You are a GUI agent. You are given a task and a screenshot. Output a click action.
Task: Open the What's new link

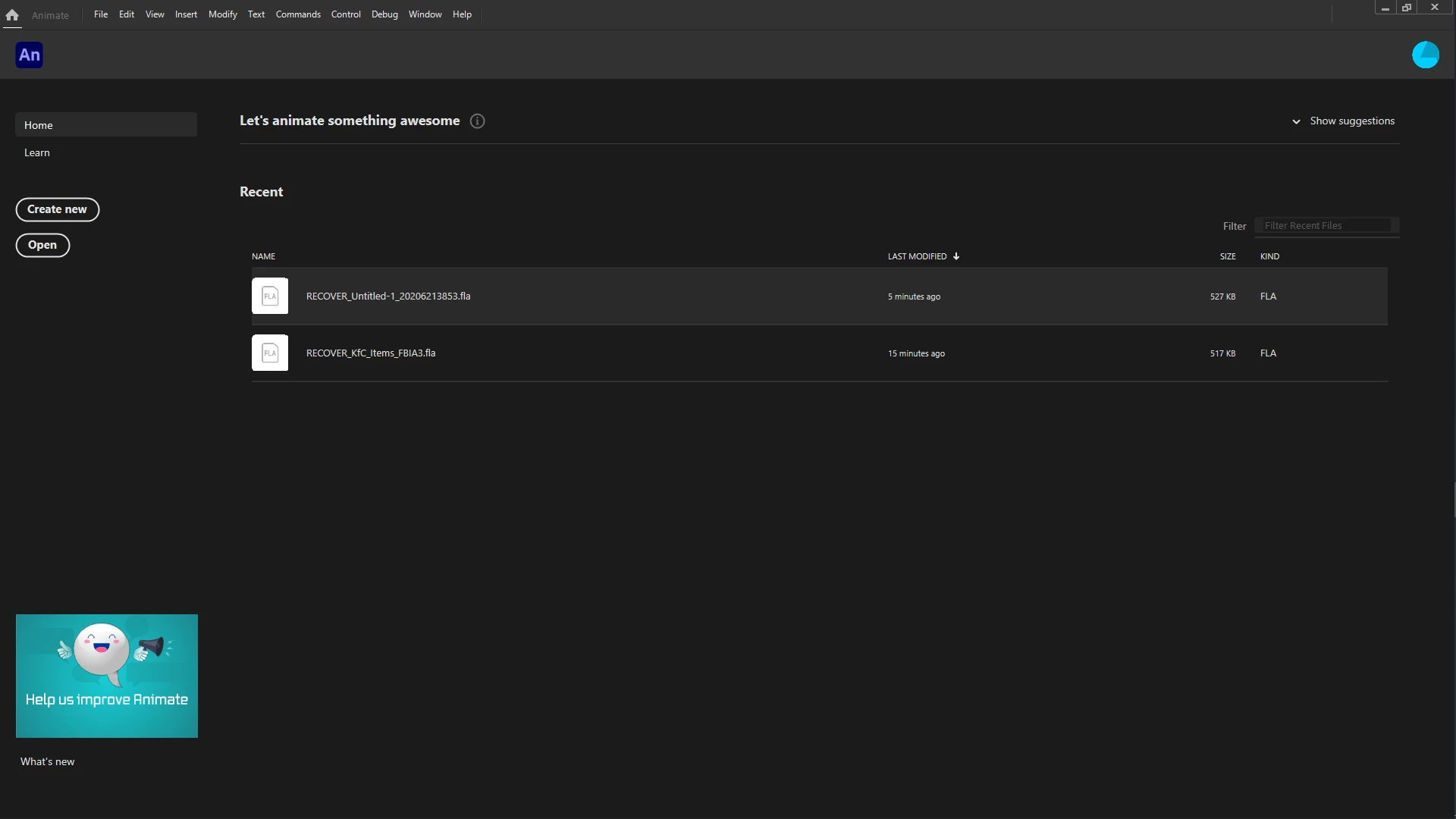pyautogui.click(x=48, y=761)
